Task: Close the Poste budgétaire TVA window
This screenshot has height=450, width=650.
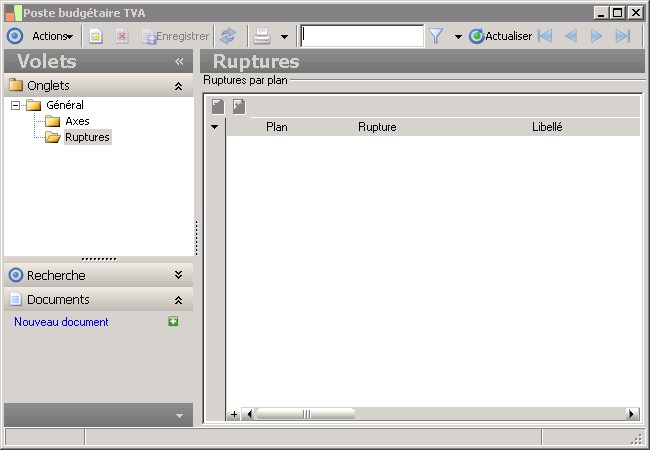Action: (x=635, y=13)
